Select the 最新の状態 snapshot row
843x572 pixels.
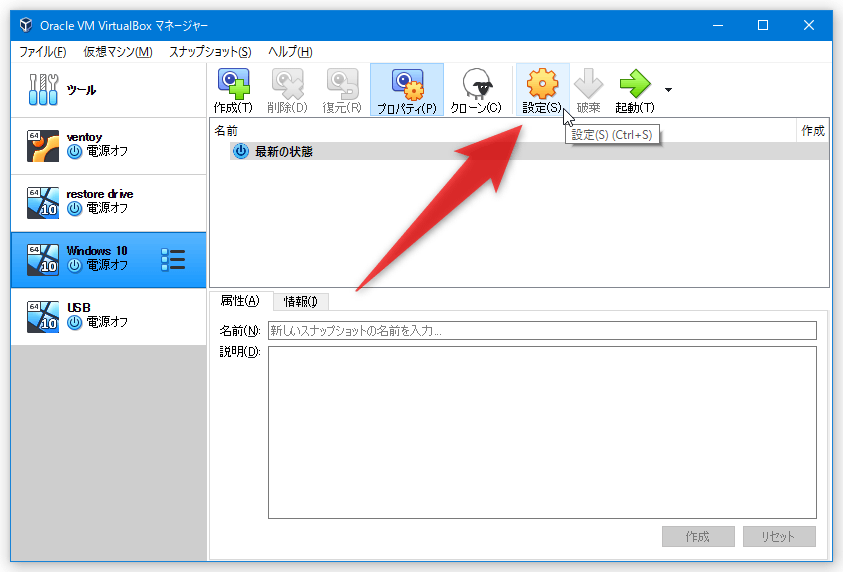coord(529,151)
